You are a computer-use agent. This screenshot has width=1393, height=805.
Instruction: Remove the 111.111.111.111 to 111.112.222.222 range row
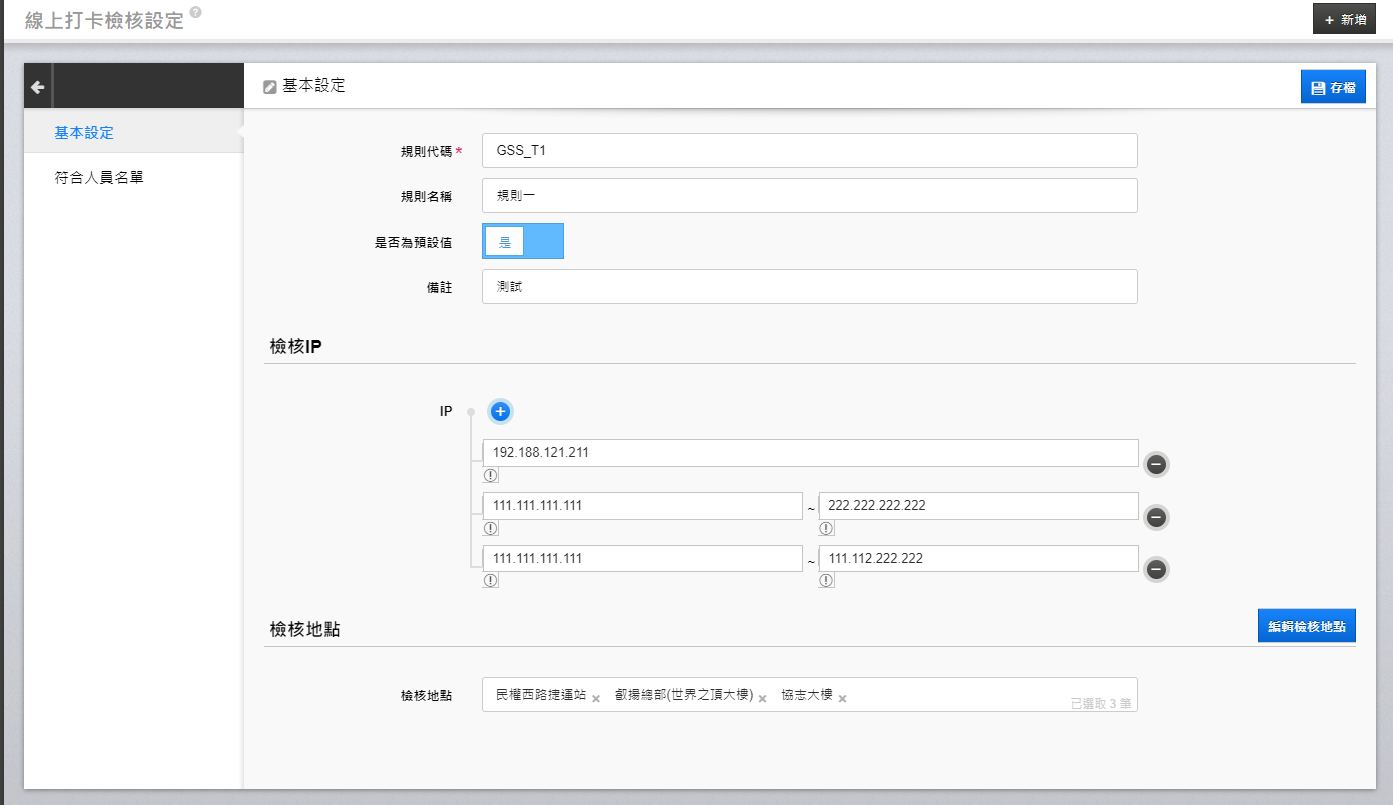point(1156,569)
